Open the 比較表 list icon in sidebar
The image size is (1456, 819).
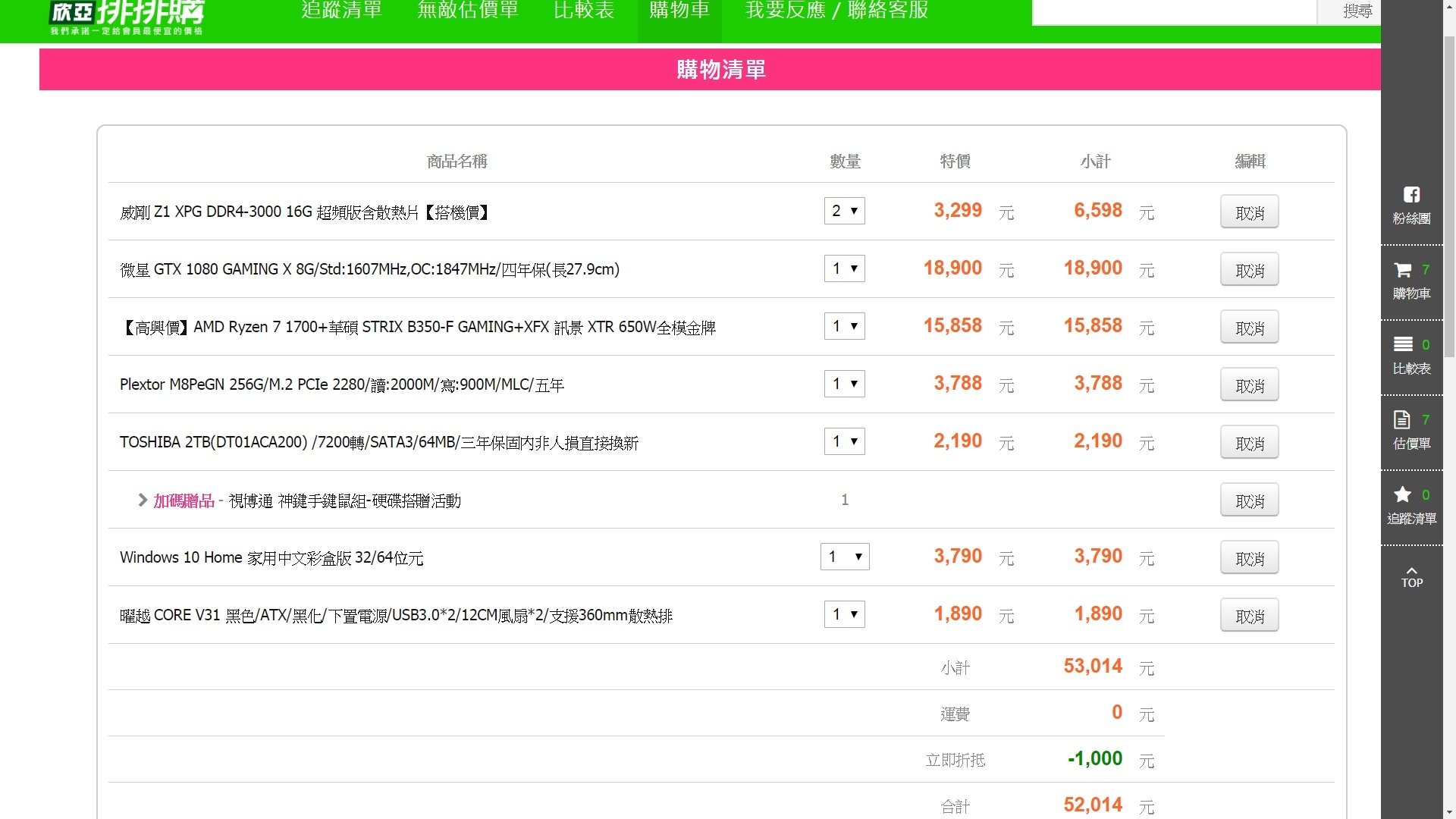pyautogui.click(x=1403, y=345)
